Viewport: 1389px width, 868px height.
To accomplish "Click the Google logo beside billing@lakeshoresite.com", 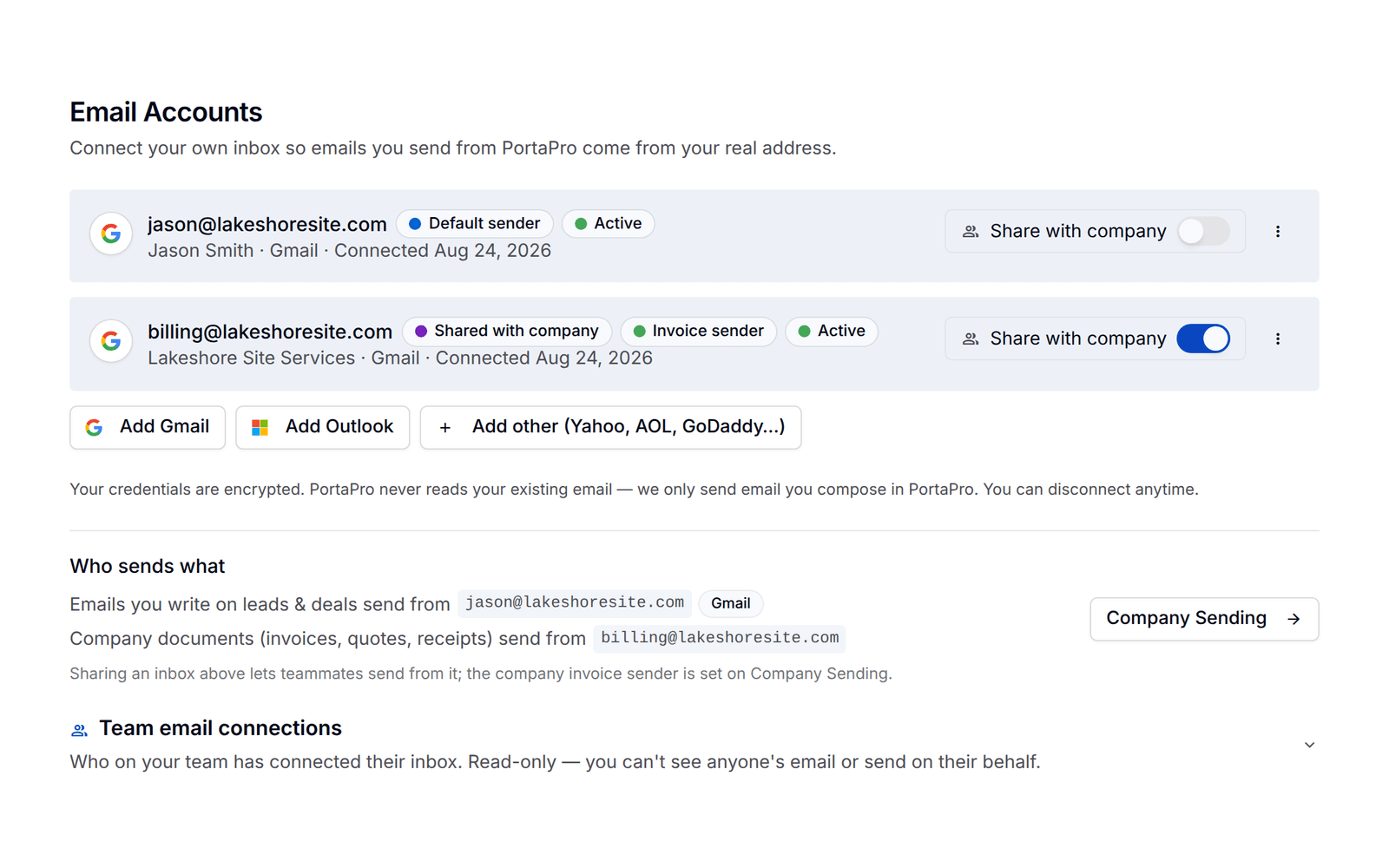I will coord(111,341).
